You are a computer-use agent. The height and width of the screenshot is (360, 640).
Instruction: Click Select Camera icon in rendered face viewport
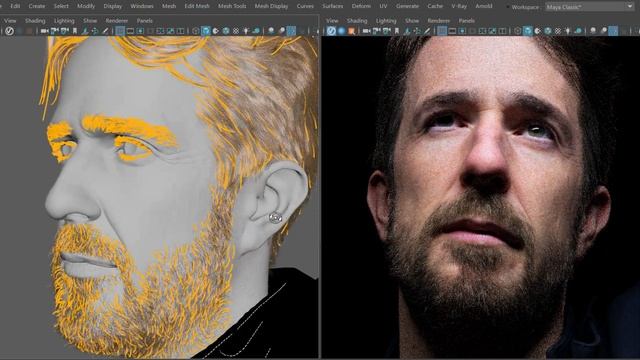pyautogui.click(x=366, y=31)
